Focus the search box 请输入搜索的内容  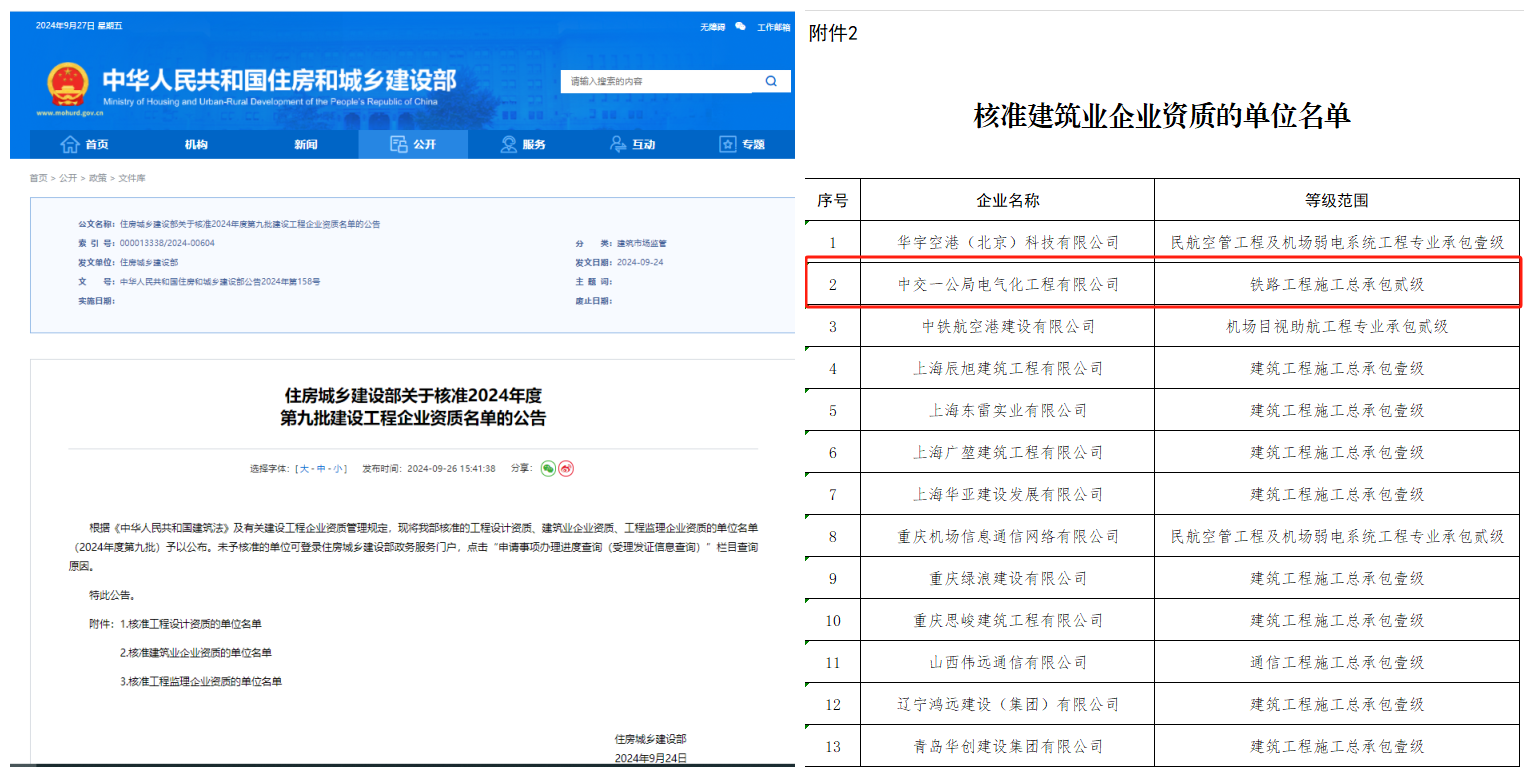657,81
